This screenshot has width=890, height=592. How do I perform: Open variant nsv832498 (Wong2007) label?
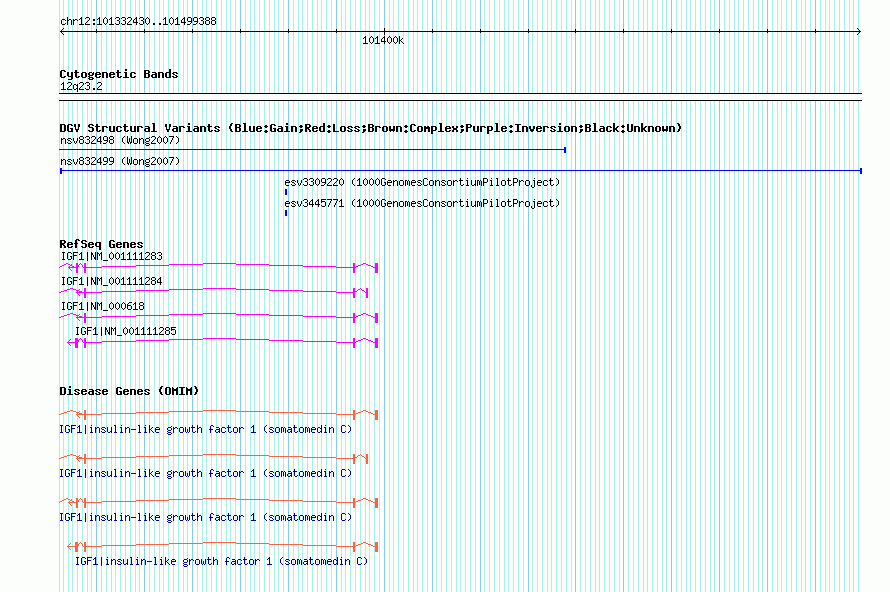[120, 140]
